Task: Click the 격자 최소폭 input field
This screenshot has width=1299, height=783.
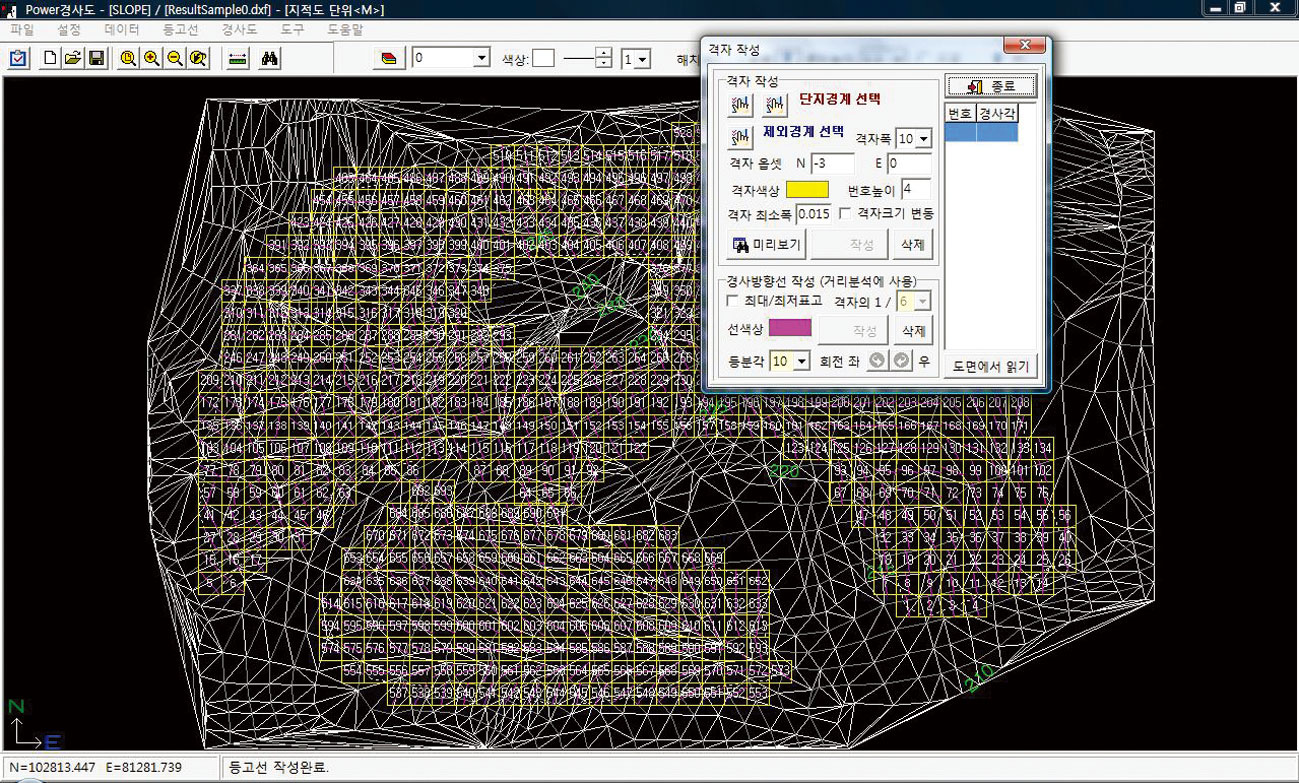Action: point(813,214)
